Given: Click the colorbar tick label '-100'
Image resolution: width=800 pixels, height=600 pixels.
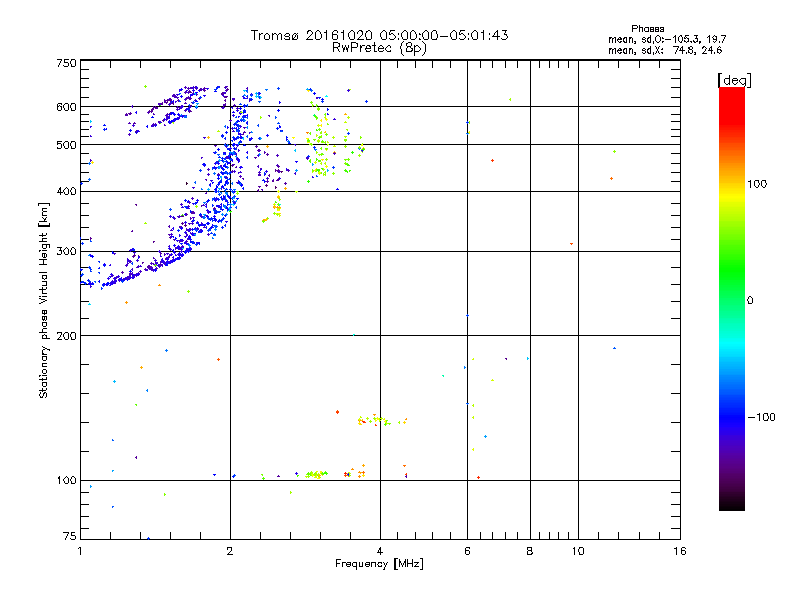Looking at the screenshot, I should click(x=761, y=417).
